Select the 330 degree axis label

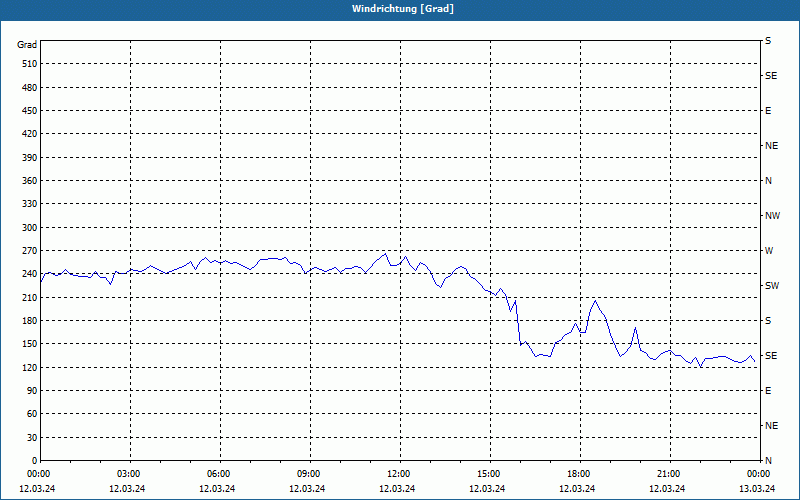[x=30, y=204]
